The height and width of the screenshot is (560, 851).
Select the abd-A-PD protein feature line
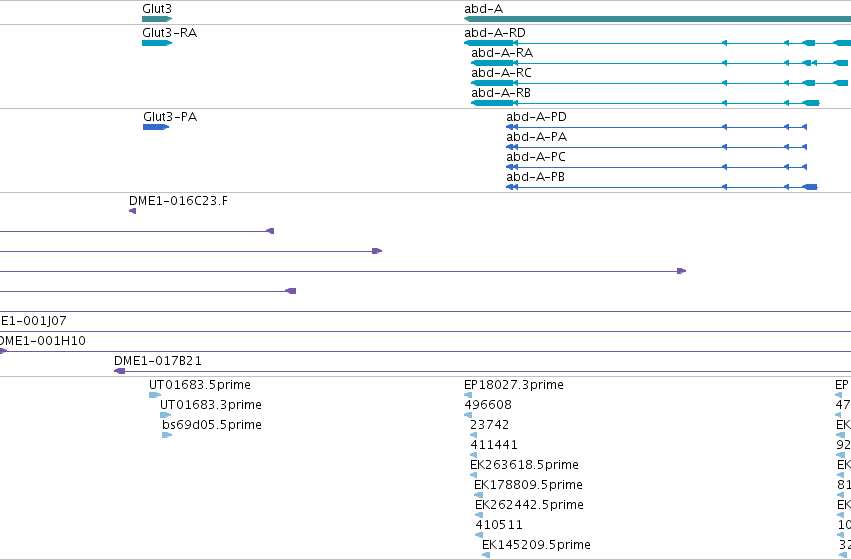656,127
